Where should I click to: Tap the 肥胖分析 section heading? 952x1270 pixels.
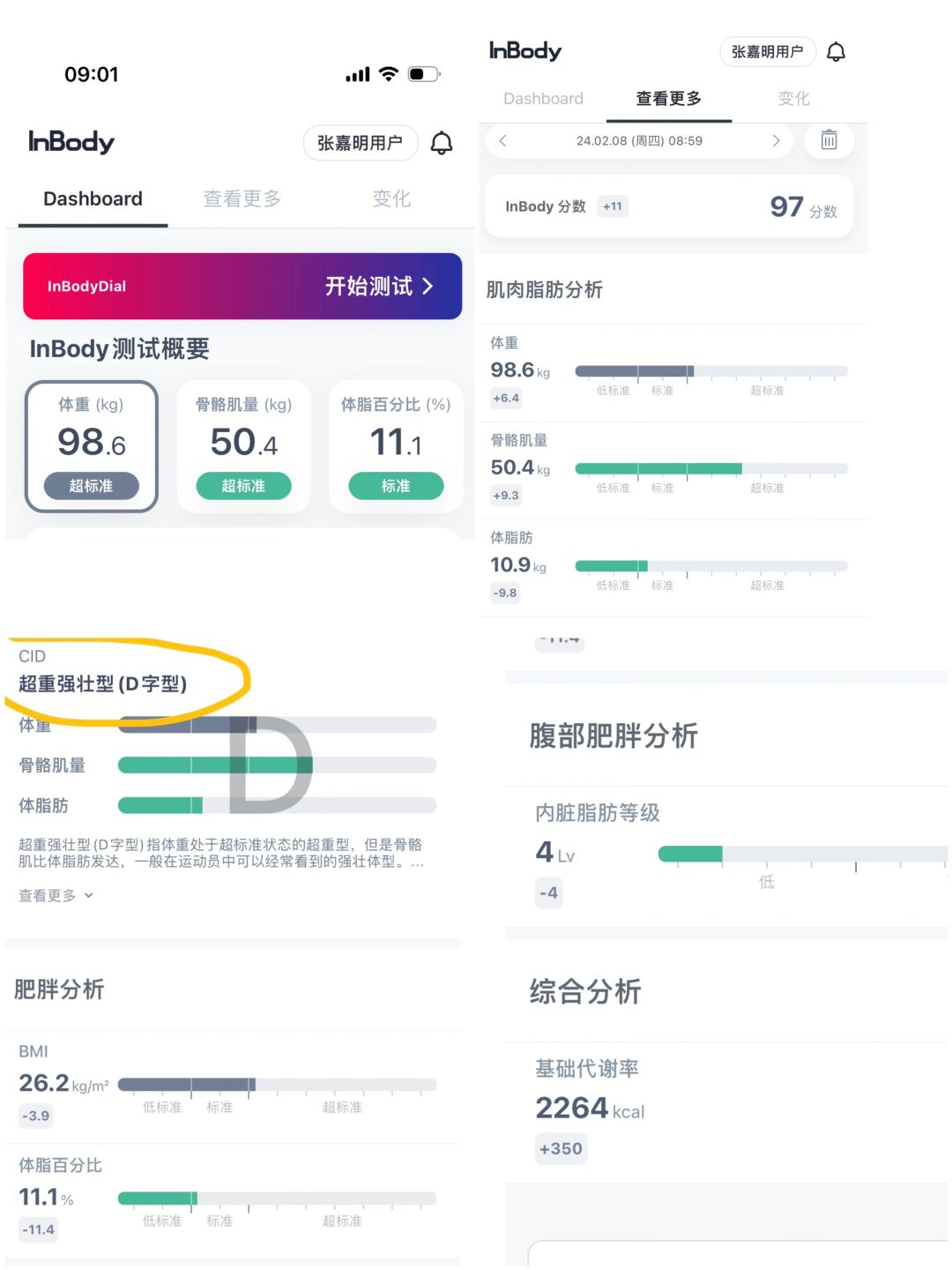pos(59,990)
